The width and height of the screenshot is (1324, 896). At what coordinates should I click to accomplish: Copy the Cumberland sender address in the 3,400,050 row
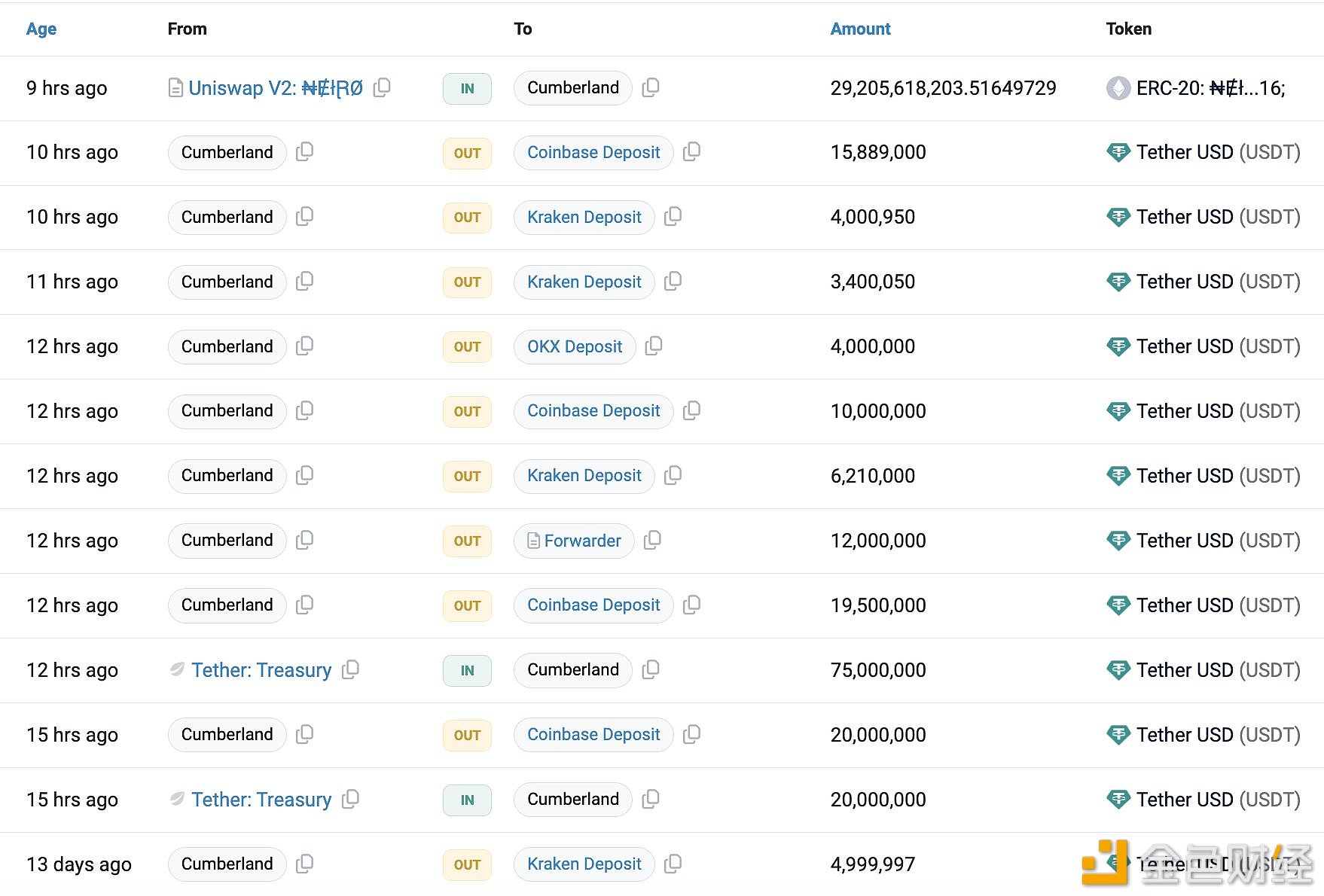click(304, 282)
